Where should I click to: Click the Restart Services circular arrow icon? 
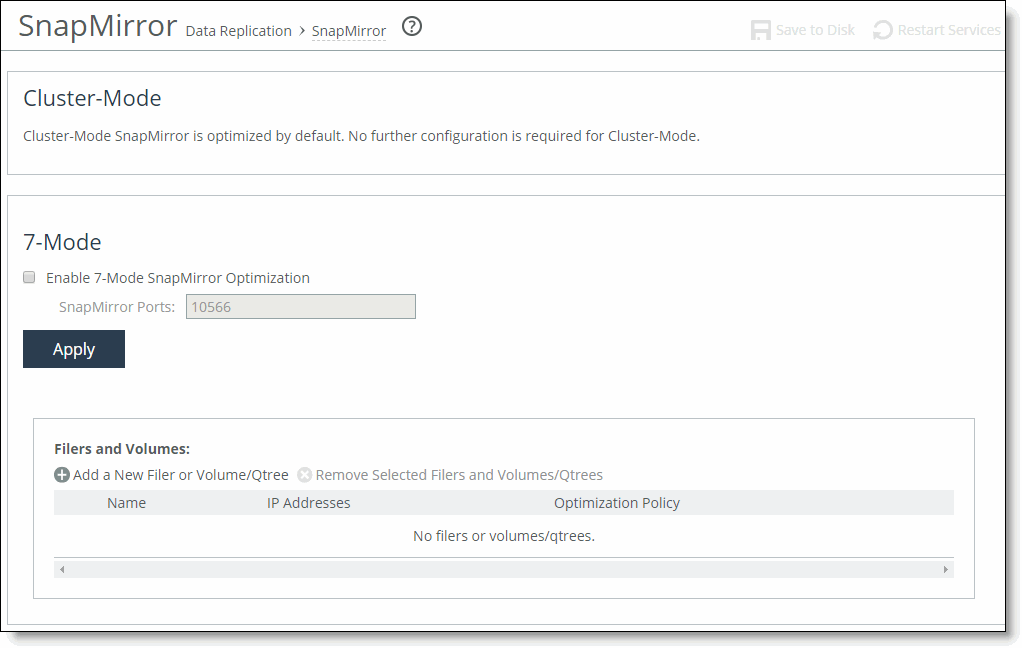883,30
